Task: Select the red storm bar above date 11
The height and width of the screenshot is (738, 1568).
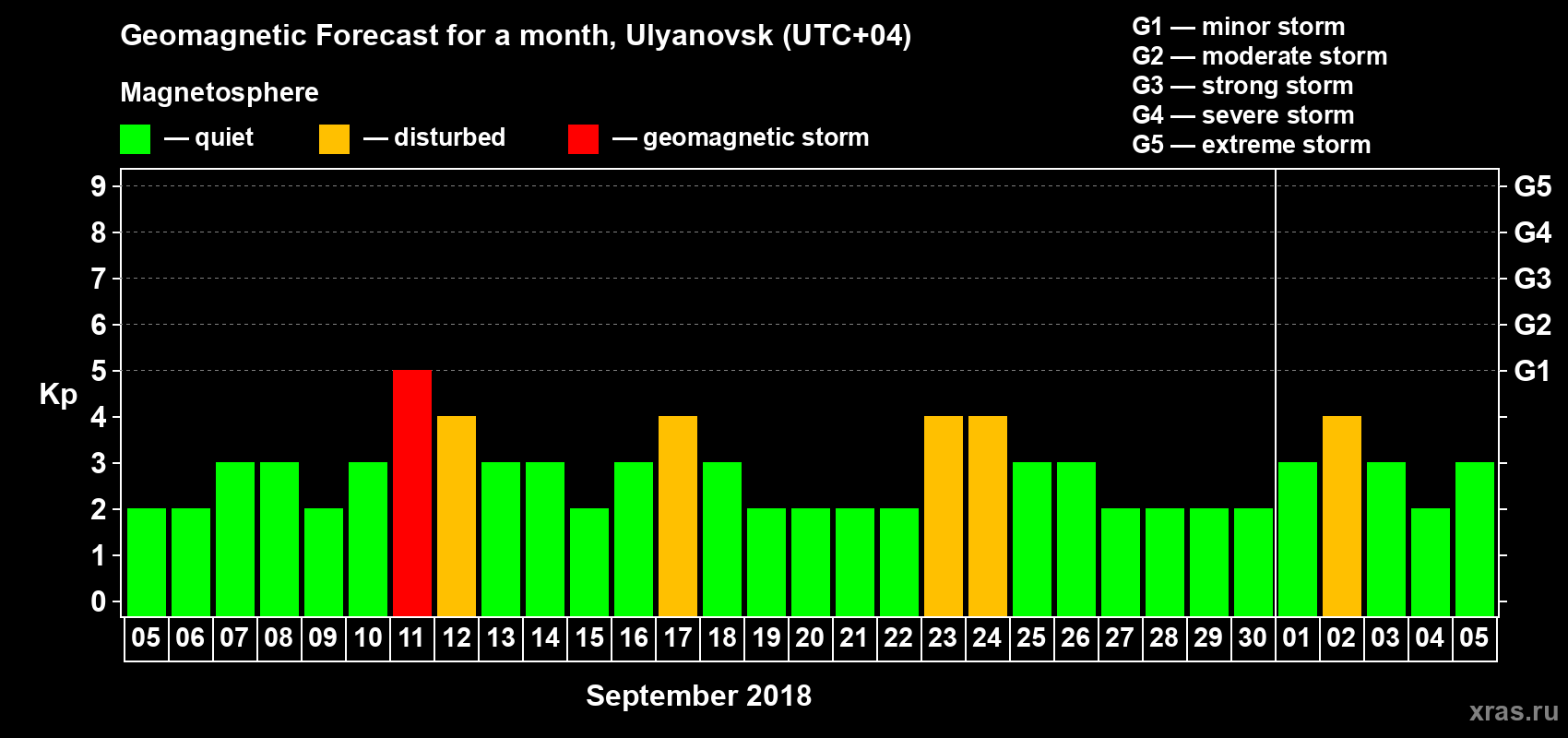Action: [412, 493]
